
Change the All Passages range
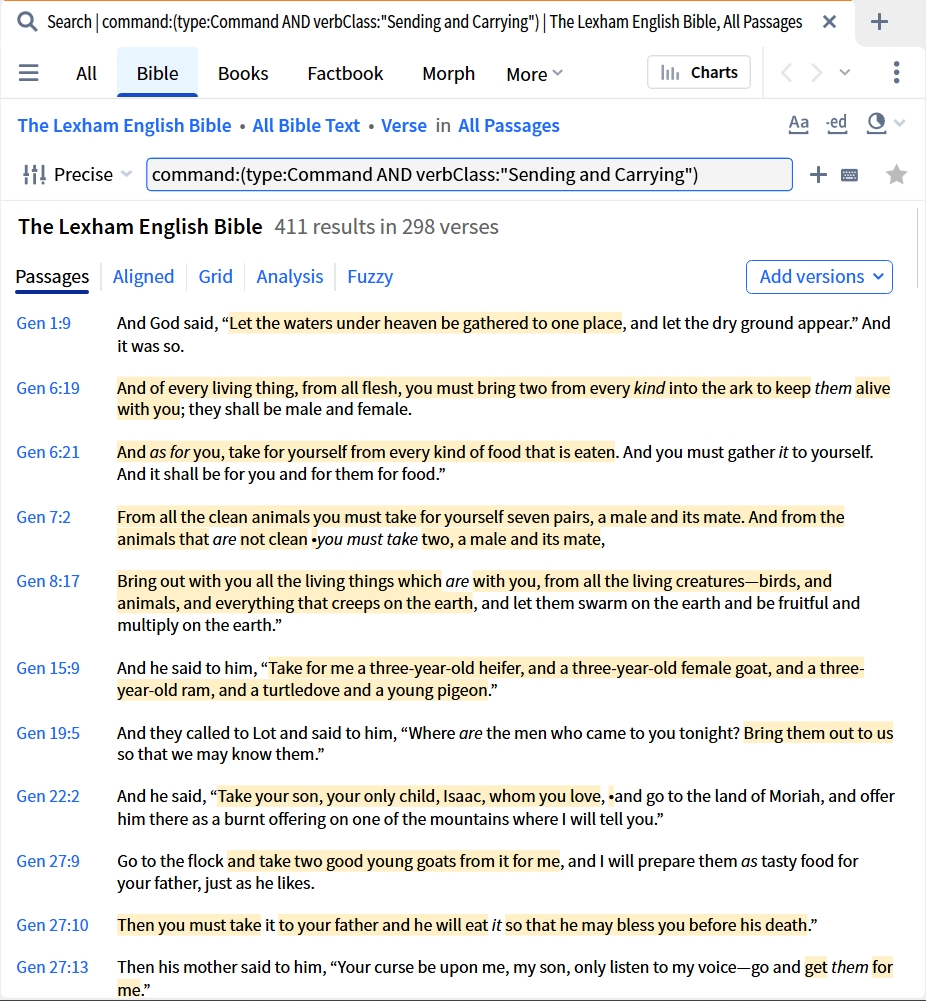[509, 126]
